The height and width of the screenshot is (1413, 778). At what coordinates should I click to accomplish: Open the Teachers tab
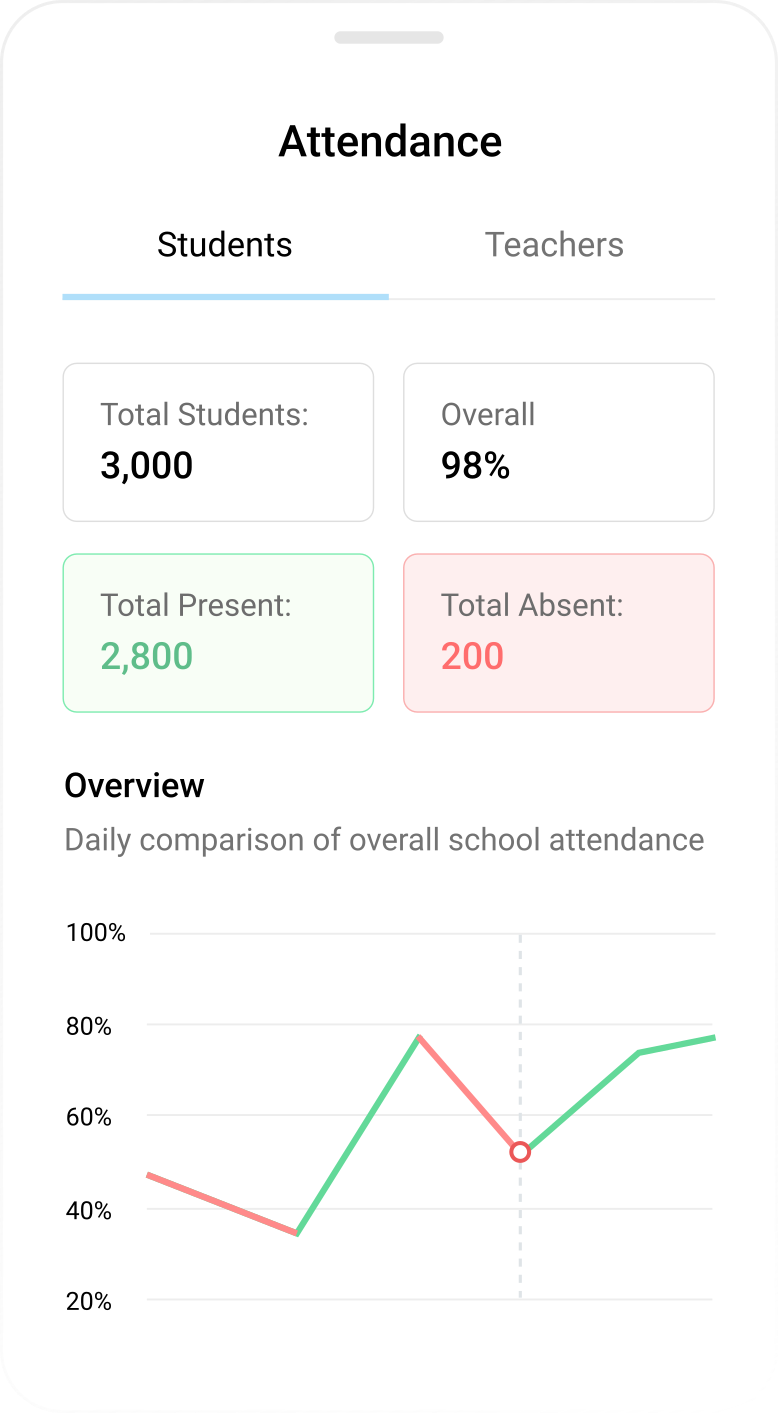click(554, 245)
